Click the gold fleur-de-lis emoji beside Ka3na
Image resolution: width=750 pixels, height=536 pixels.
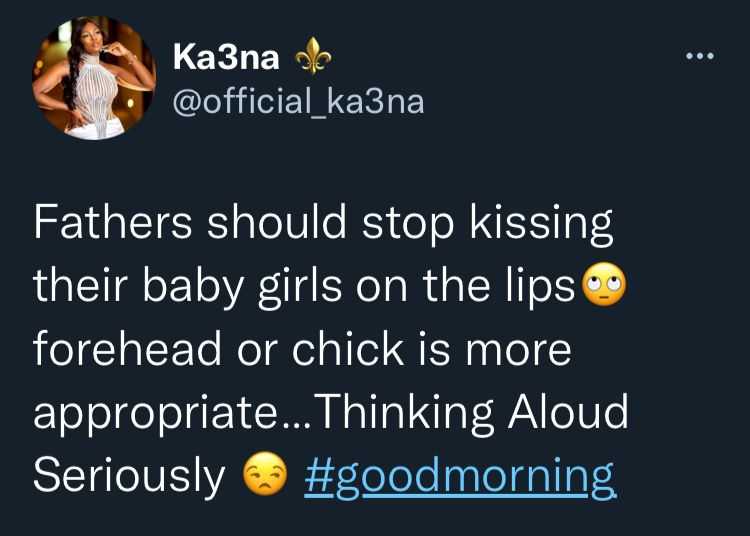point(313,55)
